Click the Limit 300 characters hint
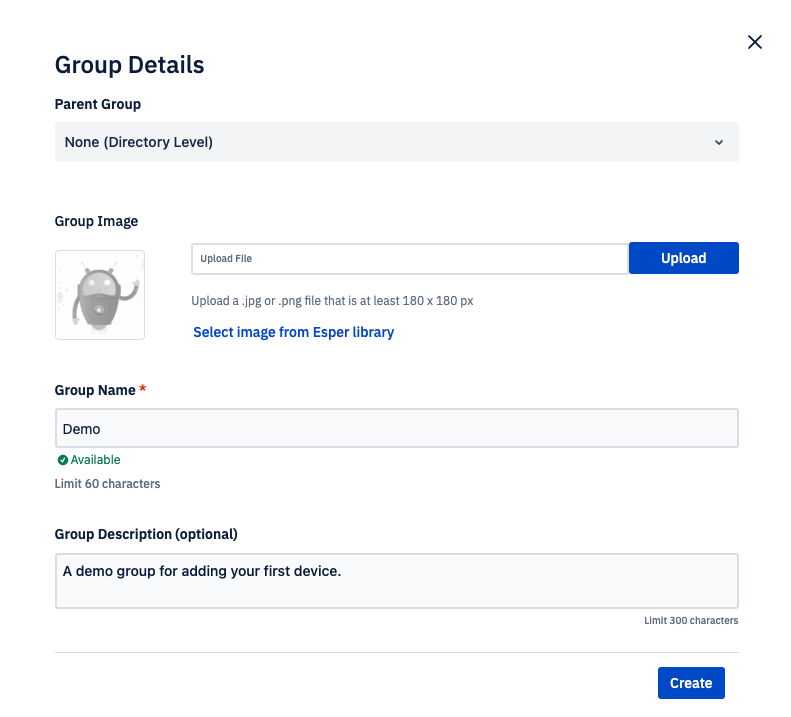Screen dimensions: 791x717 coord(691,620)
